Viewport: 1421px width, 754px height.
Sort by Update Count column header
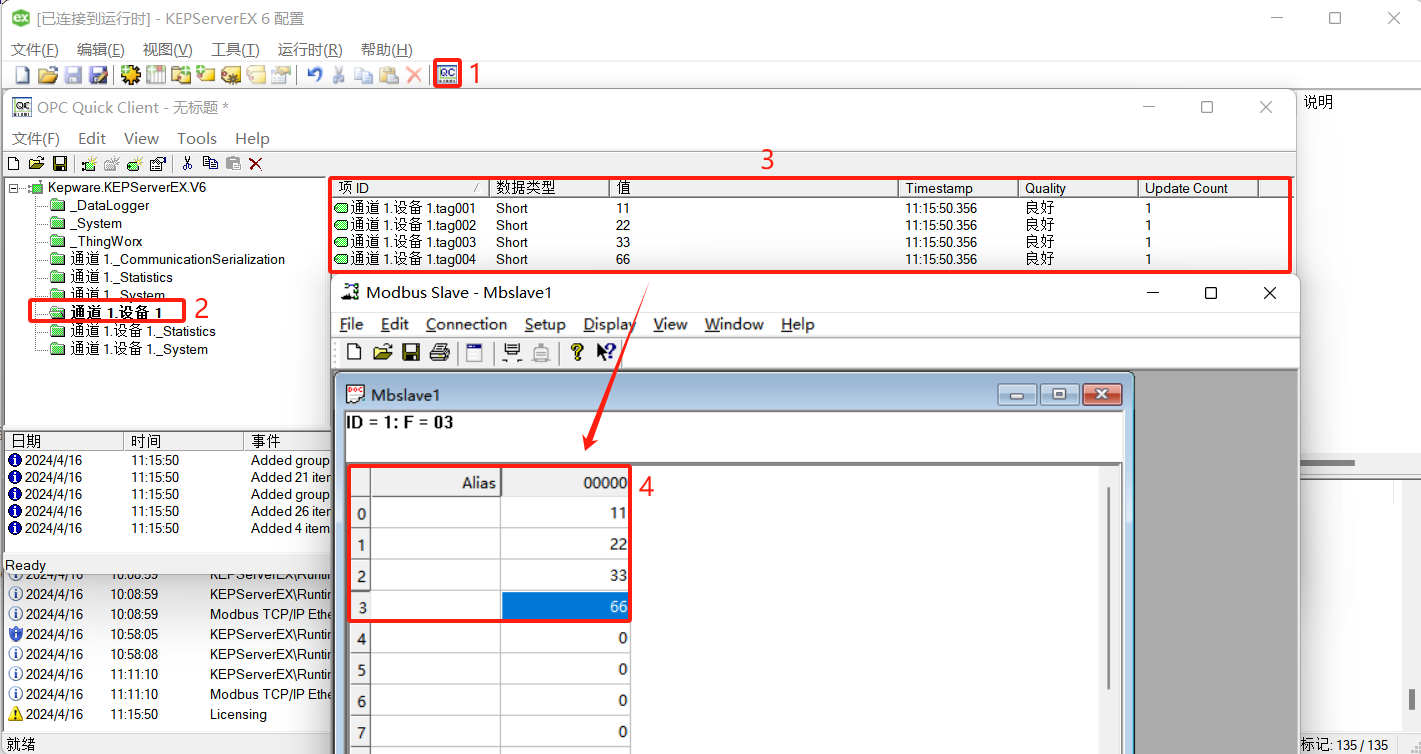pos(1198,188)
